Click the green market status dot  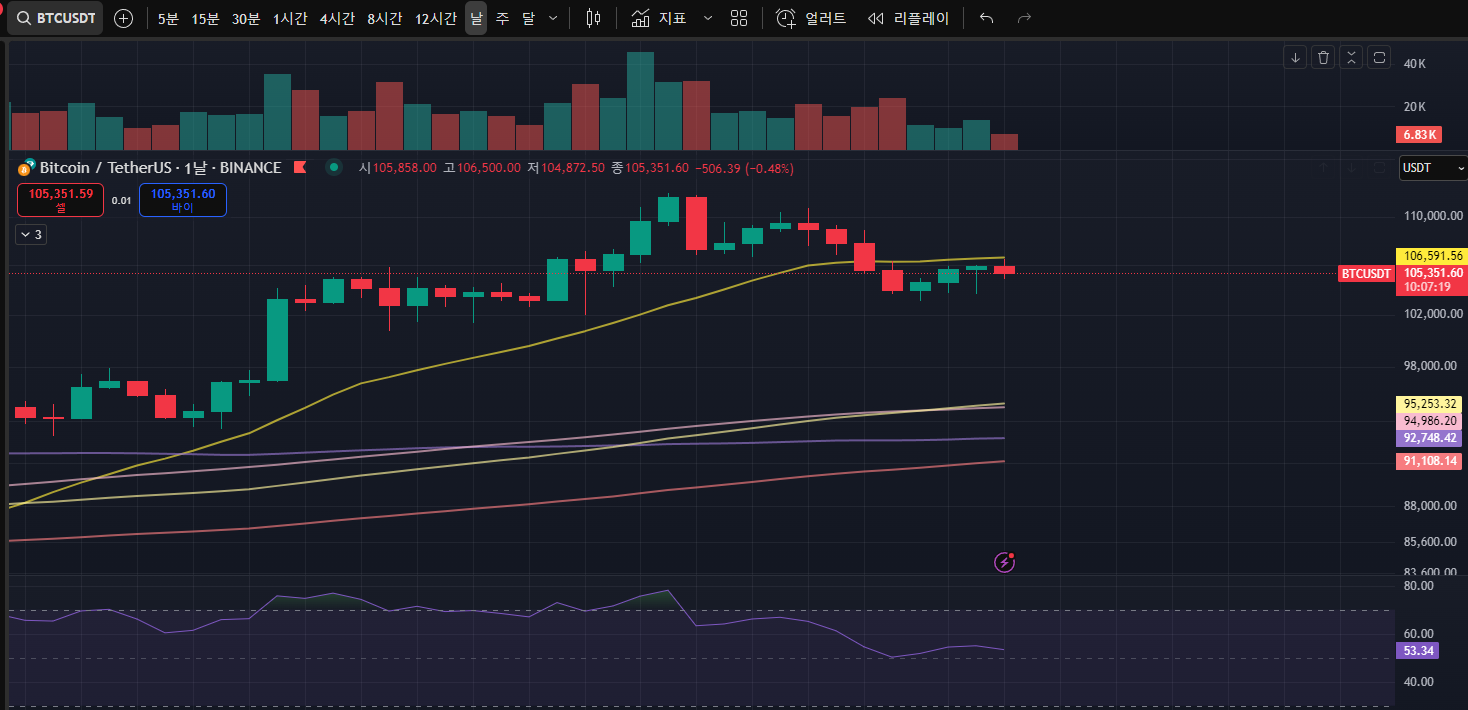tap(334, 168)
